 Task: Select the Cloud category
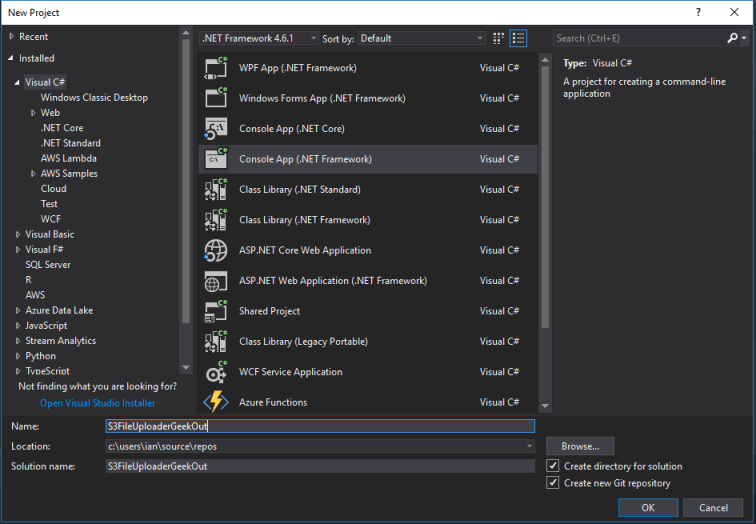click(x=54, y=188)
